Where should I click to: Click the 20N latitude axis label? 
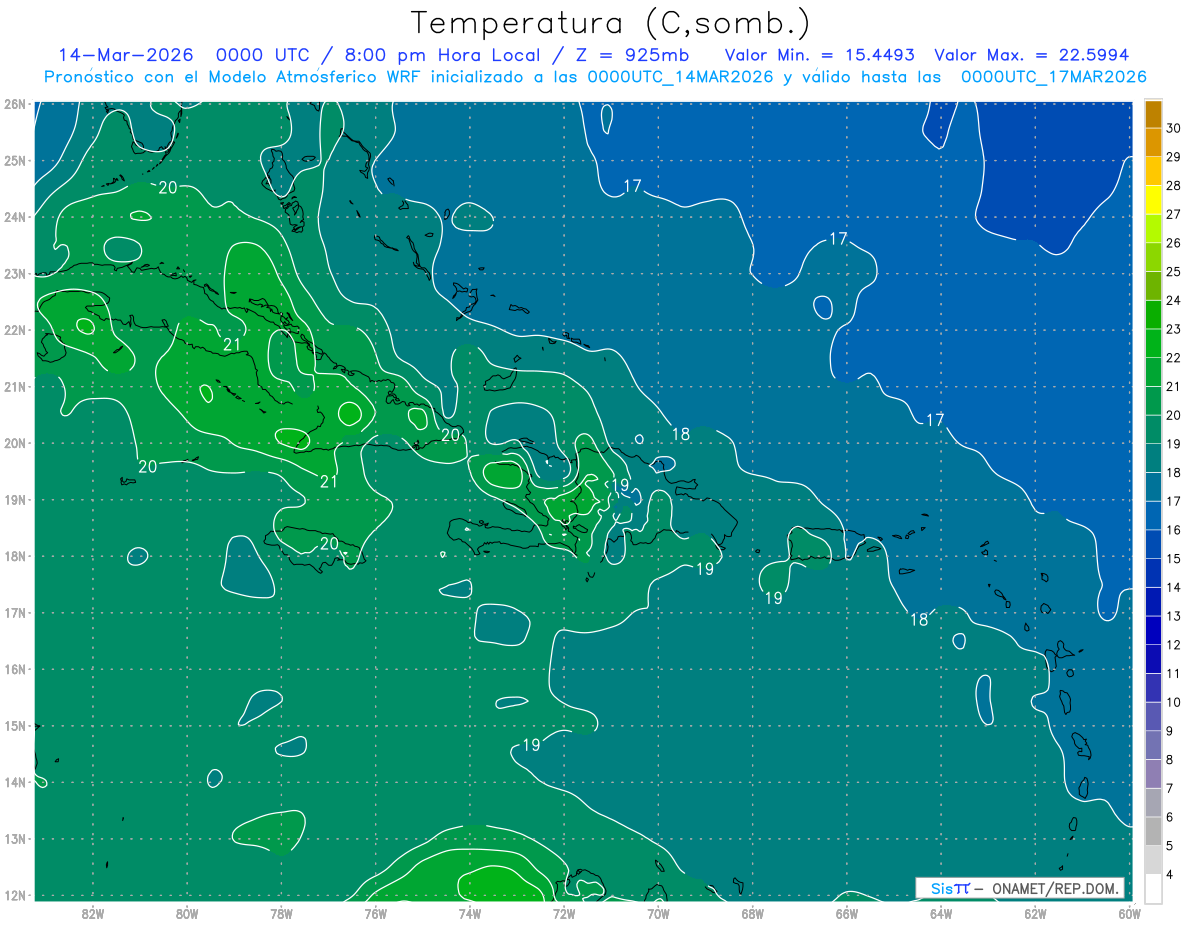point(14,443)
